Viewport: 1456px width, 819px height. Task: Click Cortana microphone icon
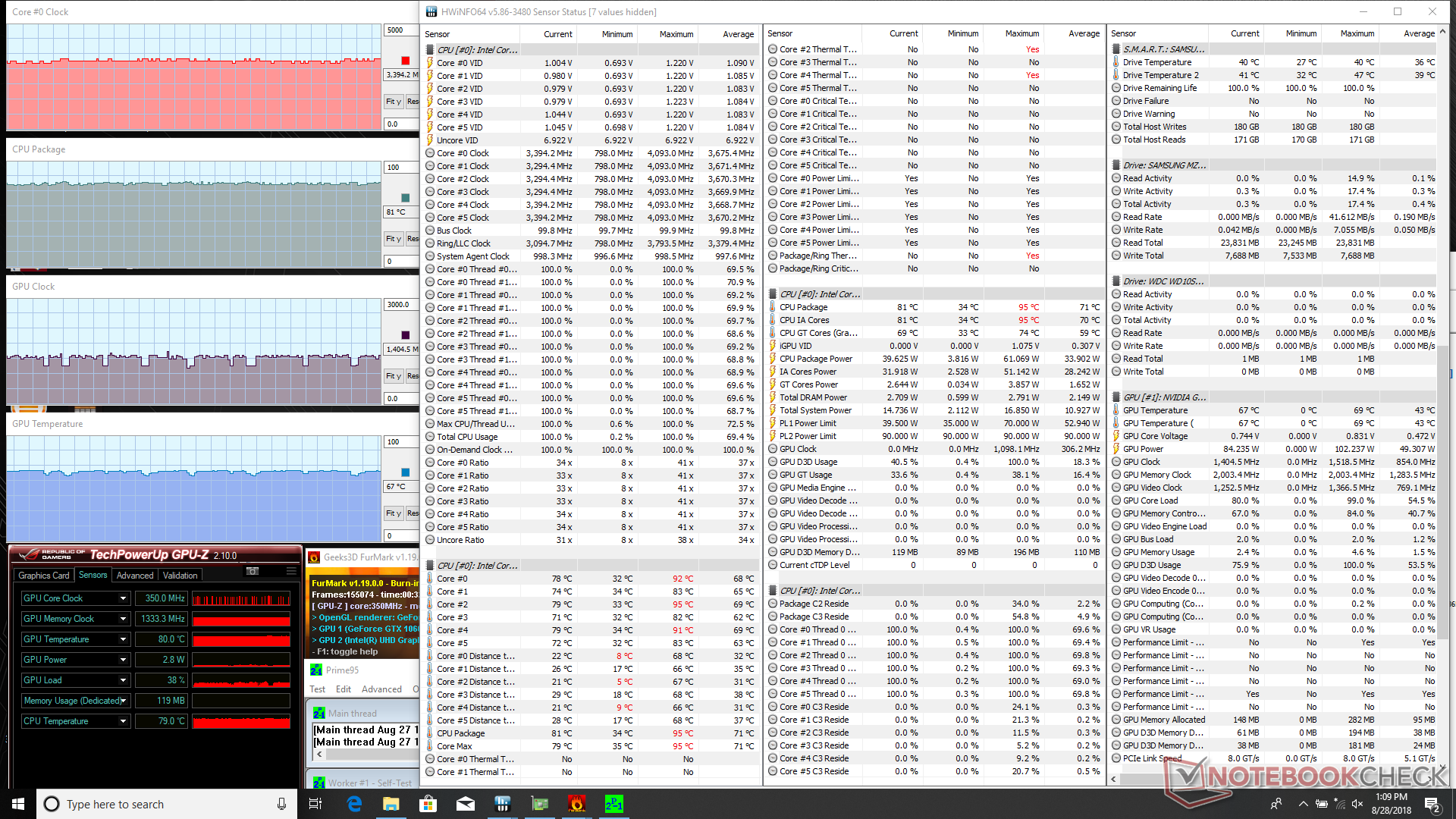[x=281, y=804]
